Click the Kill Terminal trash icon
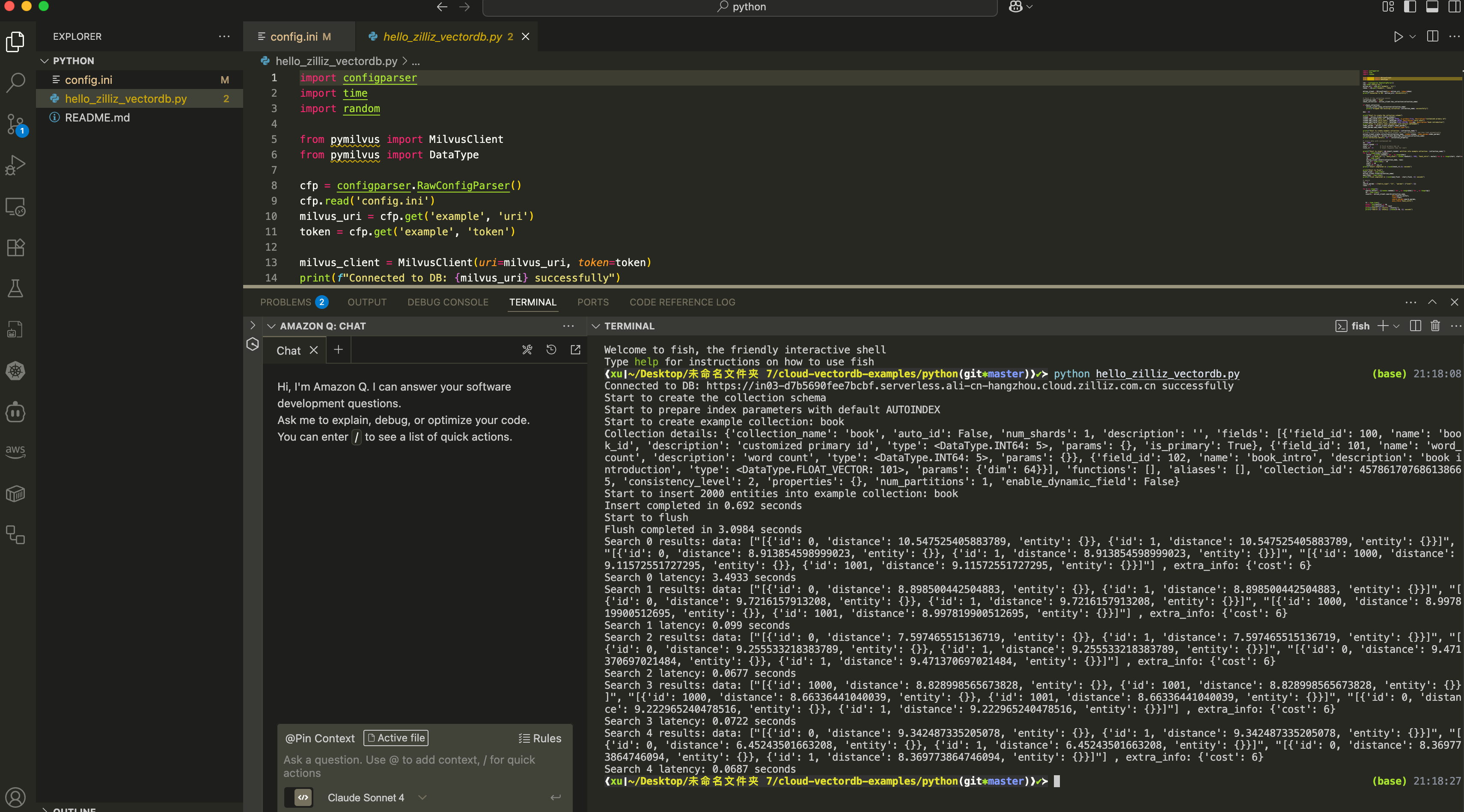 pos(1435,326)
